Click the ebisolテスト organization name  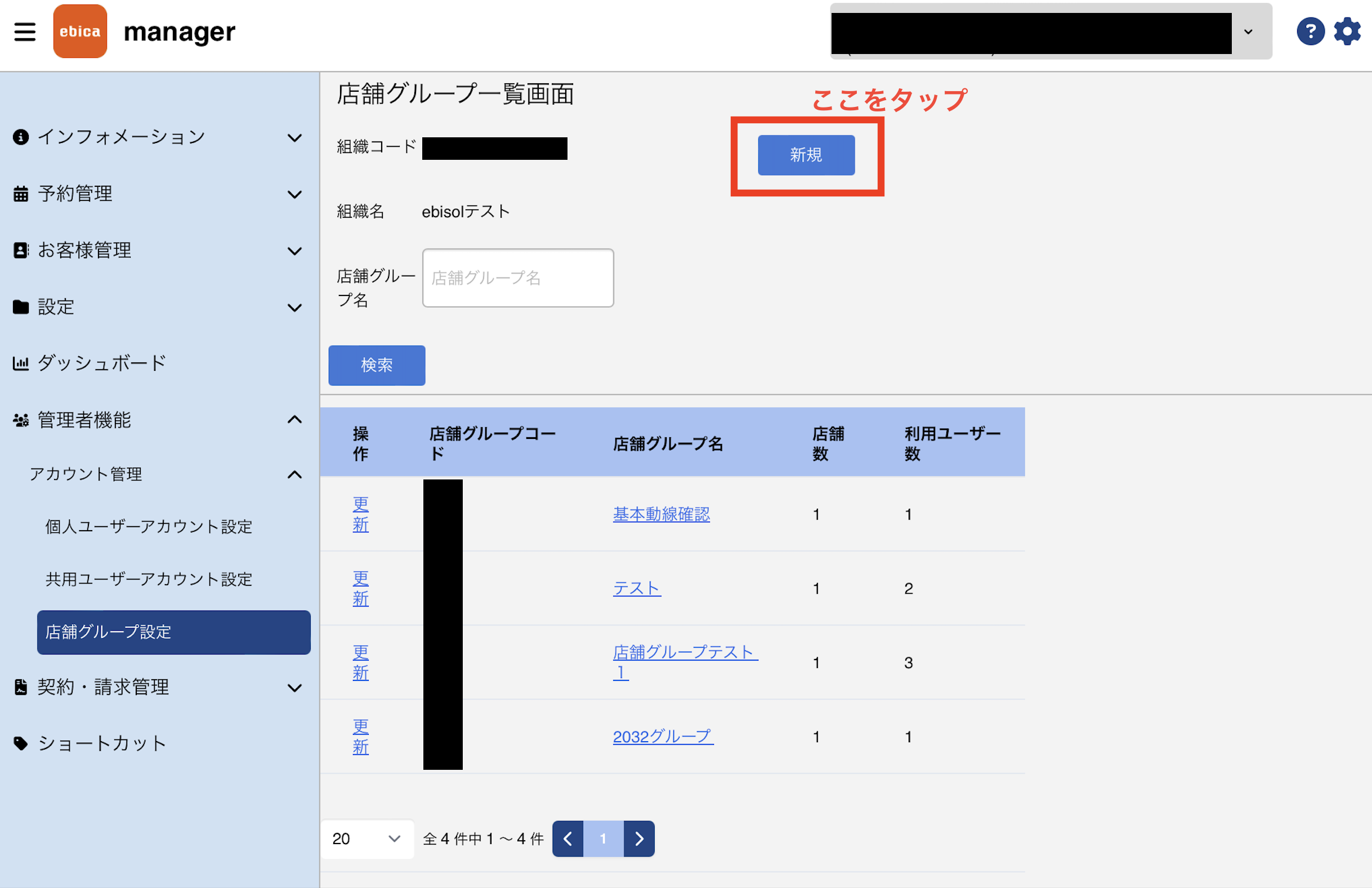point(466,212)
